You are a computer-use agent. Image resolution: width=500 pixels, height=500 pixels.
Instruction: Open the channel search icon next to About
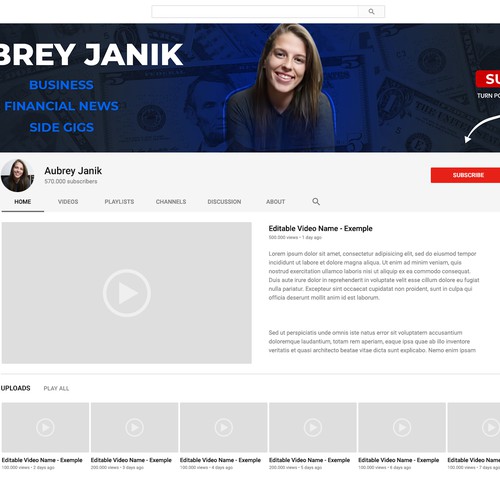click(x=316, y=201)
